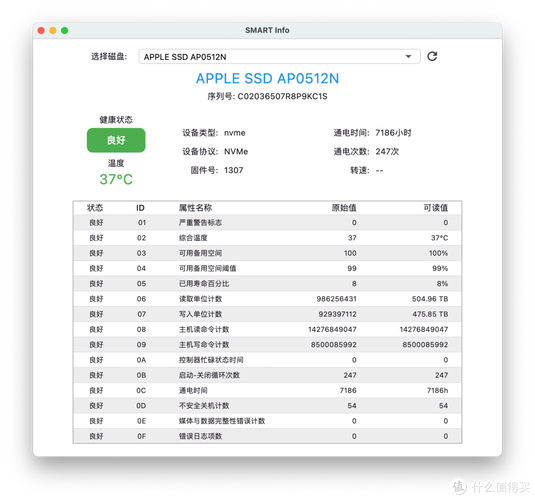
Task: Select the 主机读命令计数 attribute row
Action: click(x=268, y=329)
